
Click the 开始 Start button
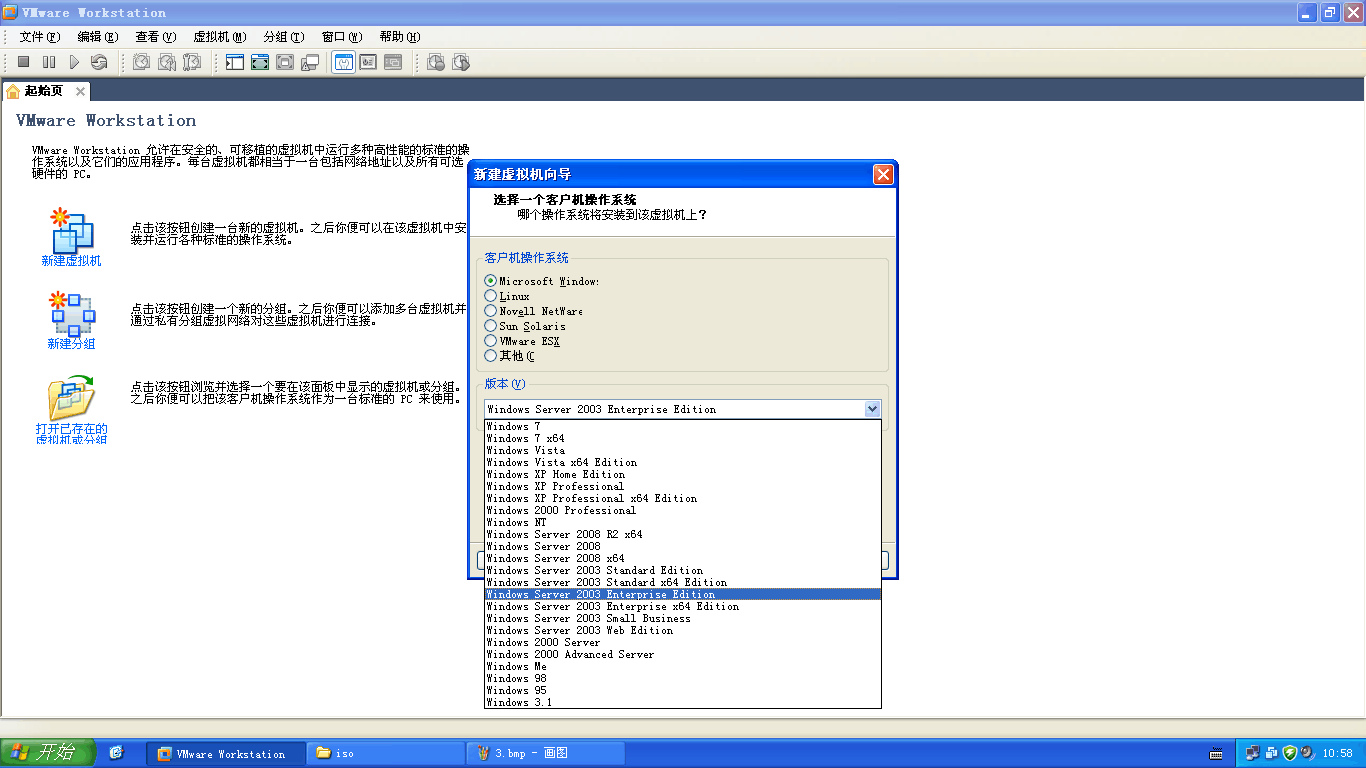point(47,753)
